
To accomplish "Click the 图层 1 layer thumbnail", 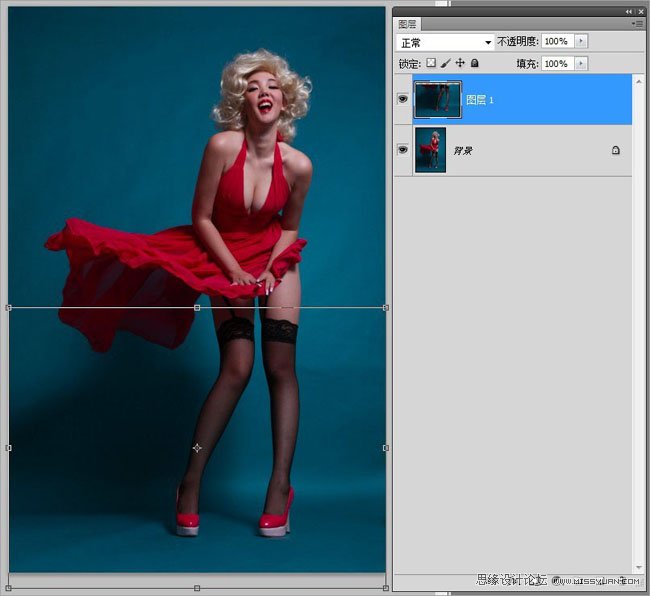I will 437,99.
